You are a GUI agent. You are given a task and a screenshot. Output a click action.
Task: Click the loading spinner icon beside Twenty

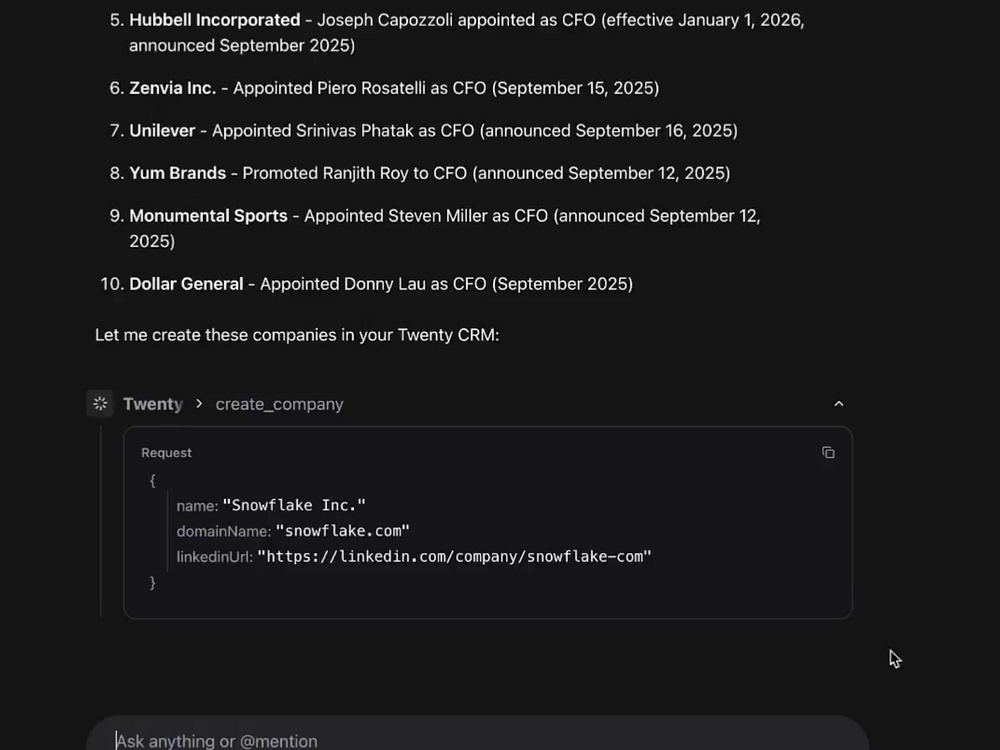(100, 404)
